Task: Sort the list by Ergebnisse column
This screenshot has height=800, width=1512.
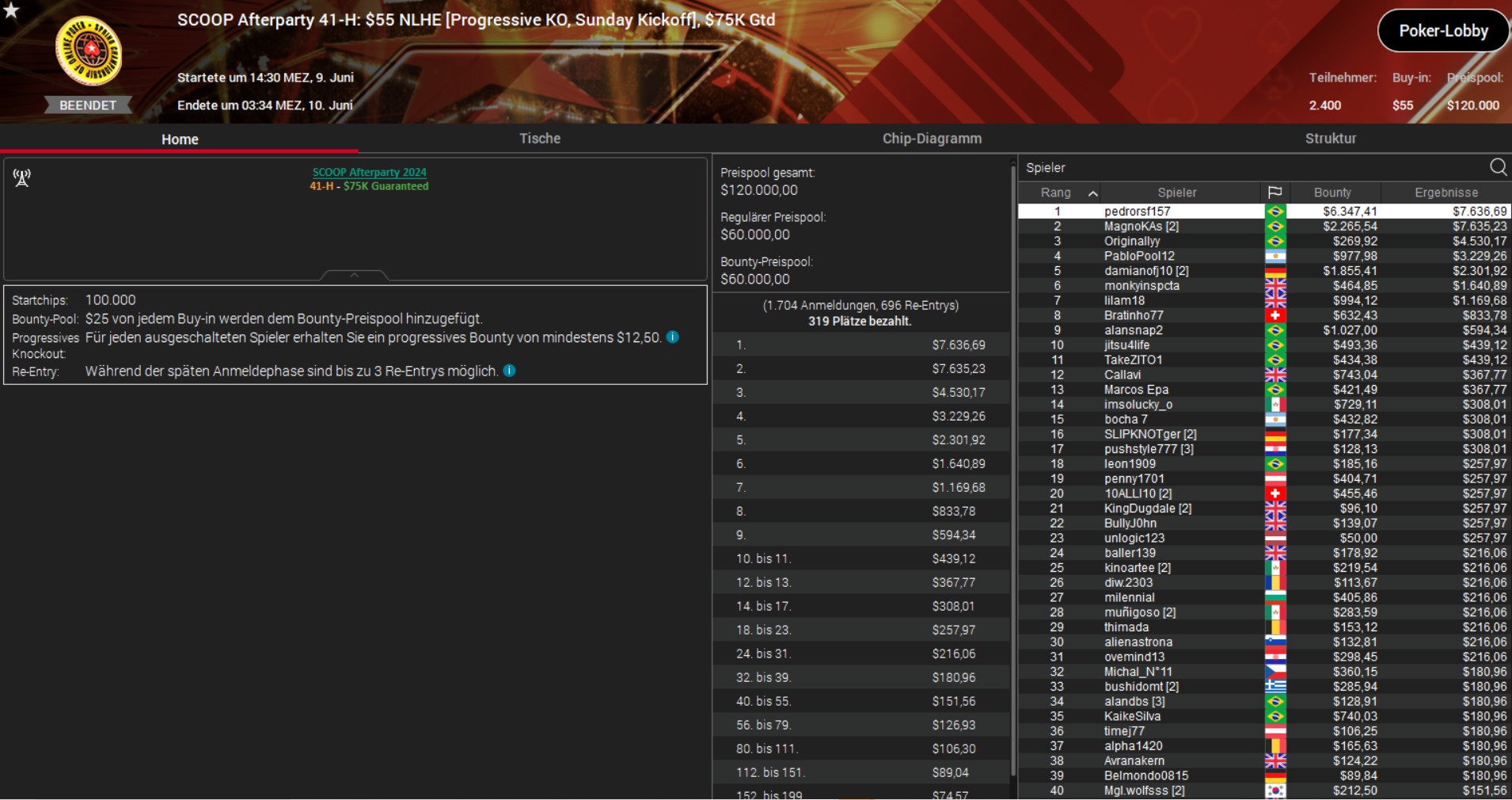Action: tap(1446, 192)
